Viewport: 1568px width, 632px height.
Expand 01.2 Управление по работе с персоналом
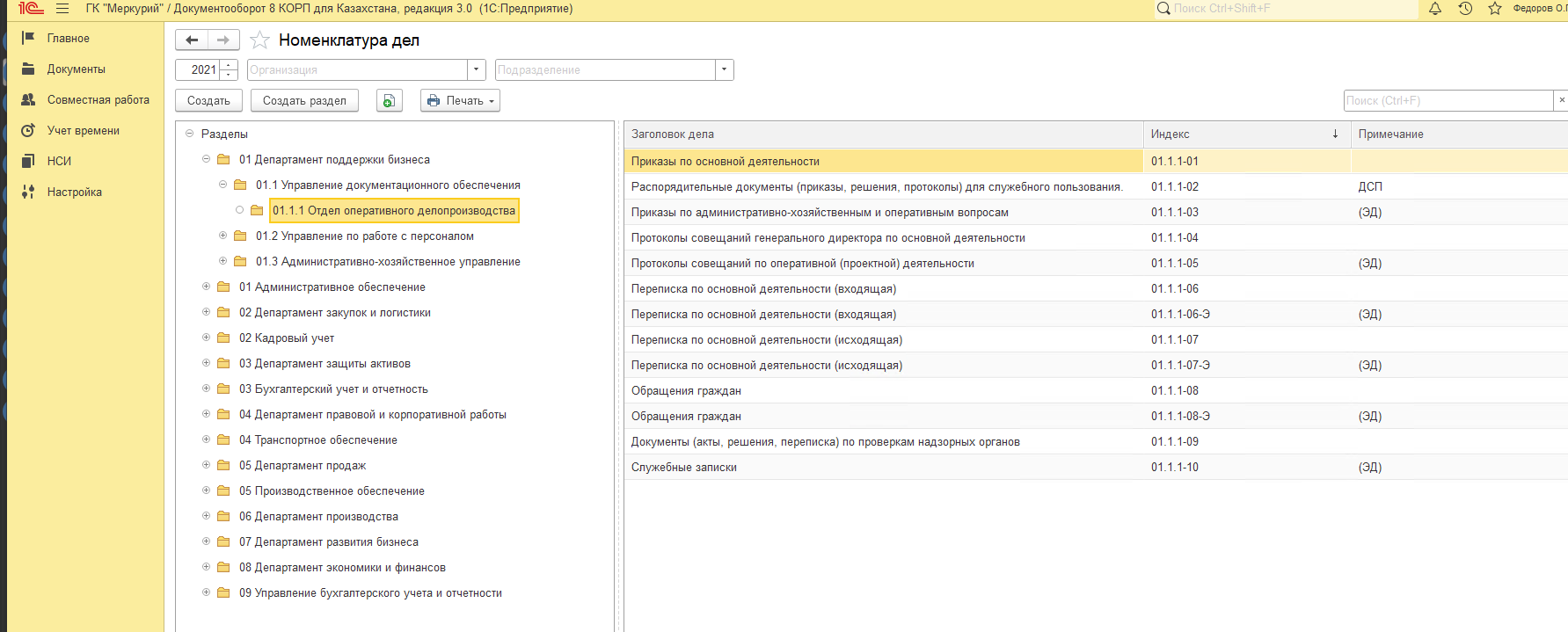click(222, 236)
